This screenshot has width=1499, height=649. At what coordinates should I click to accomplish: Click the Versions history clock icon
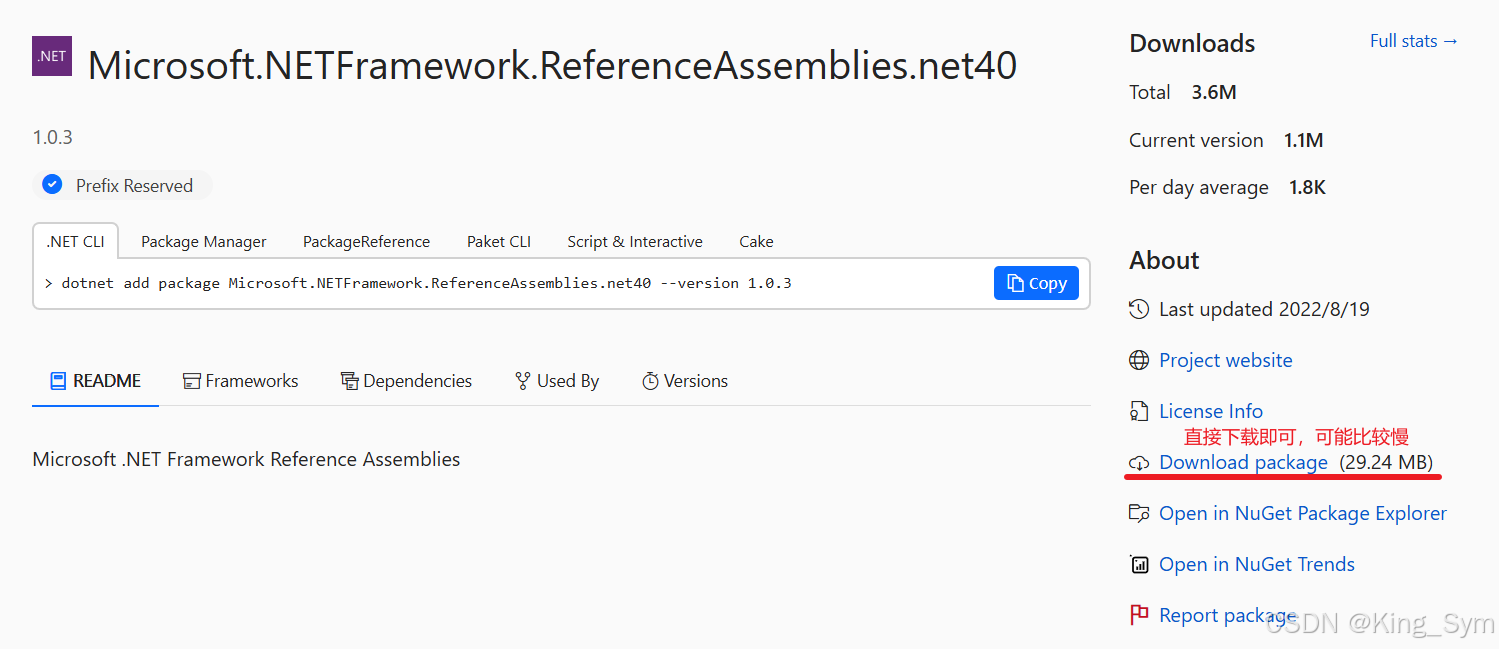[651, 380]
